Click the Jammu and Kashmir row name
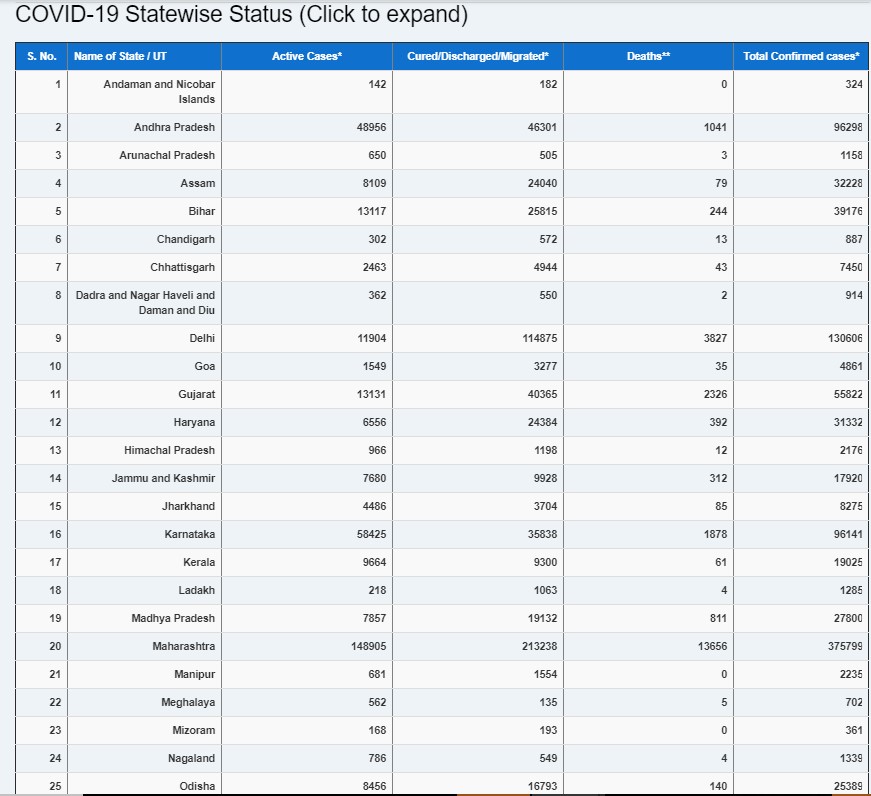The width and height of the screenshot is (871, 796). pyautogui.click(x=163, y=479)
